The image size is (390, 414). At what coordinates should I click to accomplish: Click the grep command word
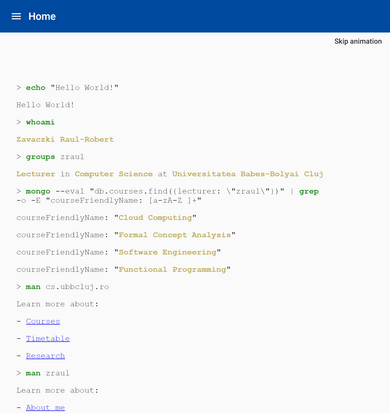[x=309, y=192]
